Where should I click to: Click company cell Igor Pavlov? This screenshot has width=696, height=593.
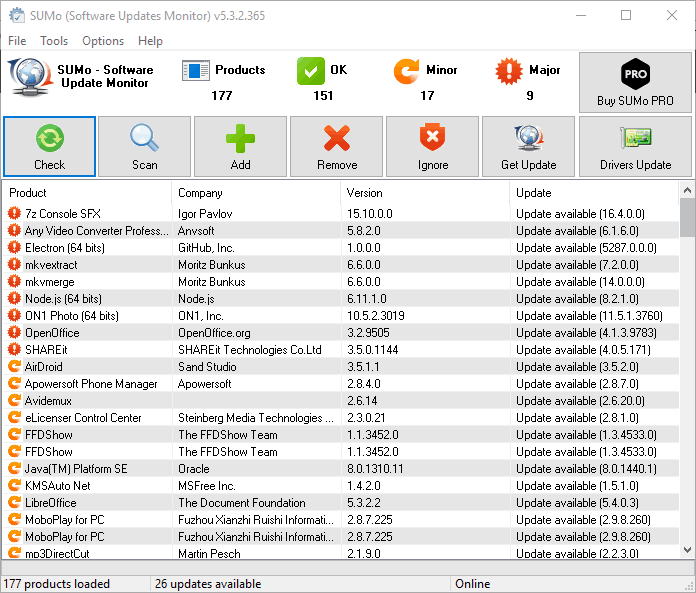205,213
